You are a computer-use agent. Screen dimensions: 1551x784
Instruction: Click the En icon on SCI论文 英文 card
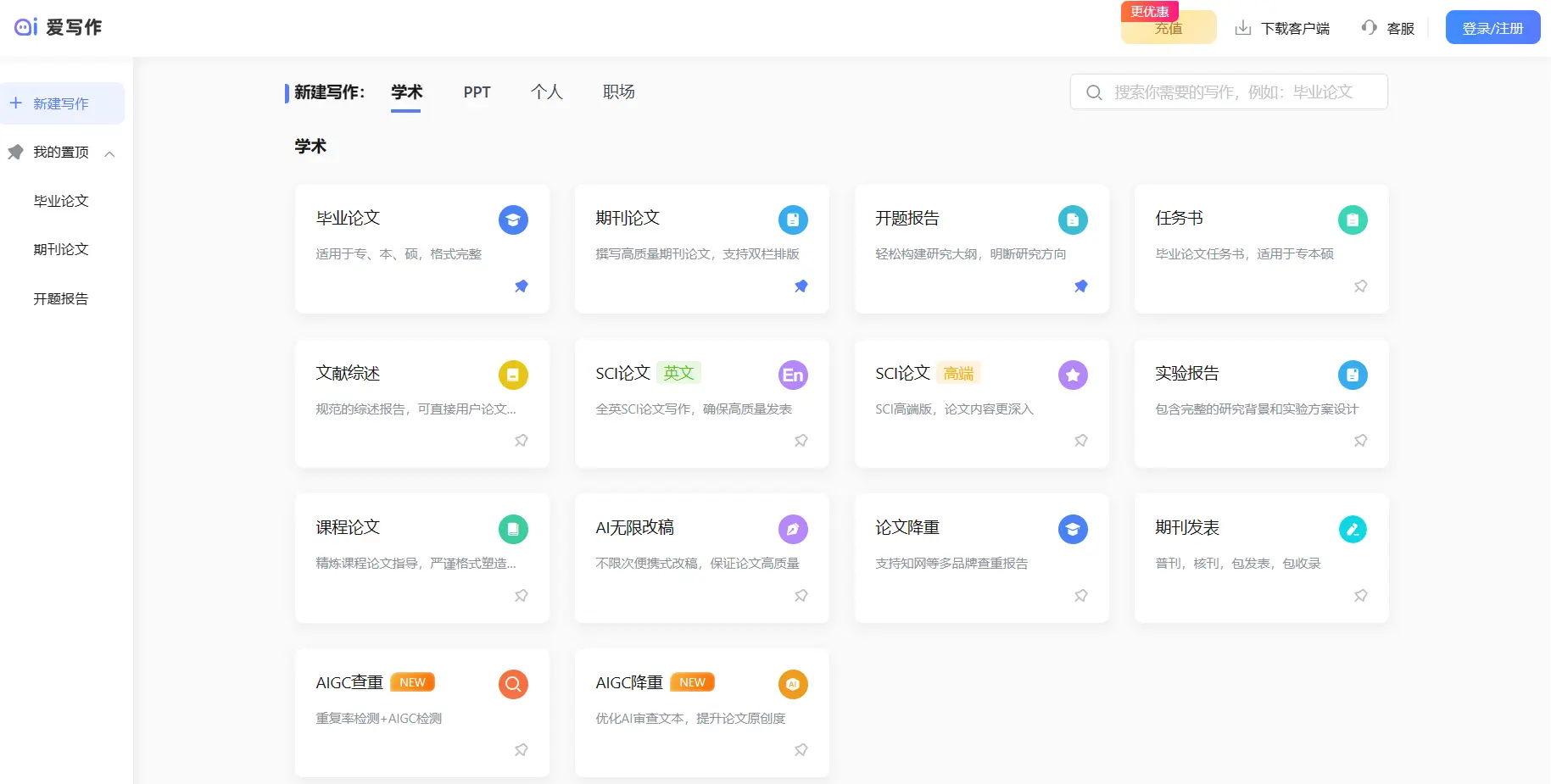point(793,375)
